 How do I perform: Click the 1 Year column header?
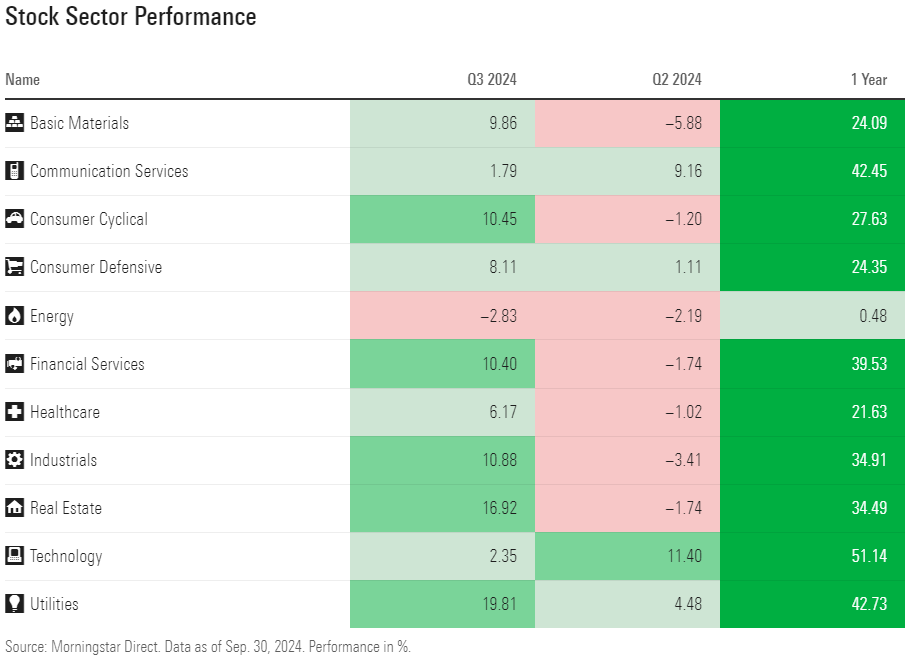pos(868,80)
